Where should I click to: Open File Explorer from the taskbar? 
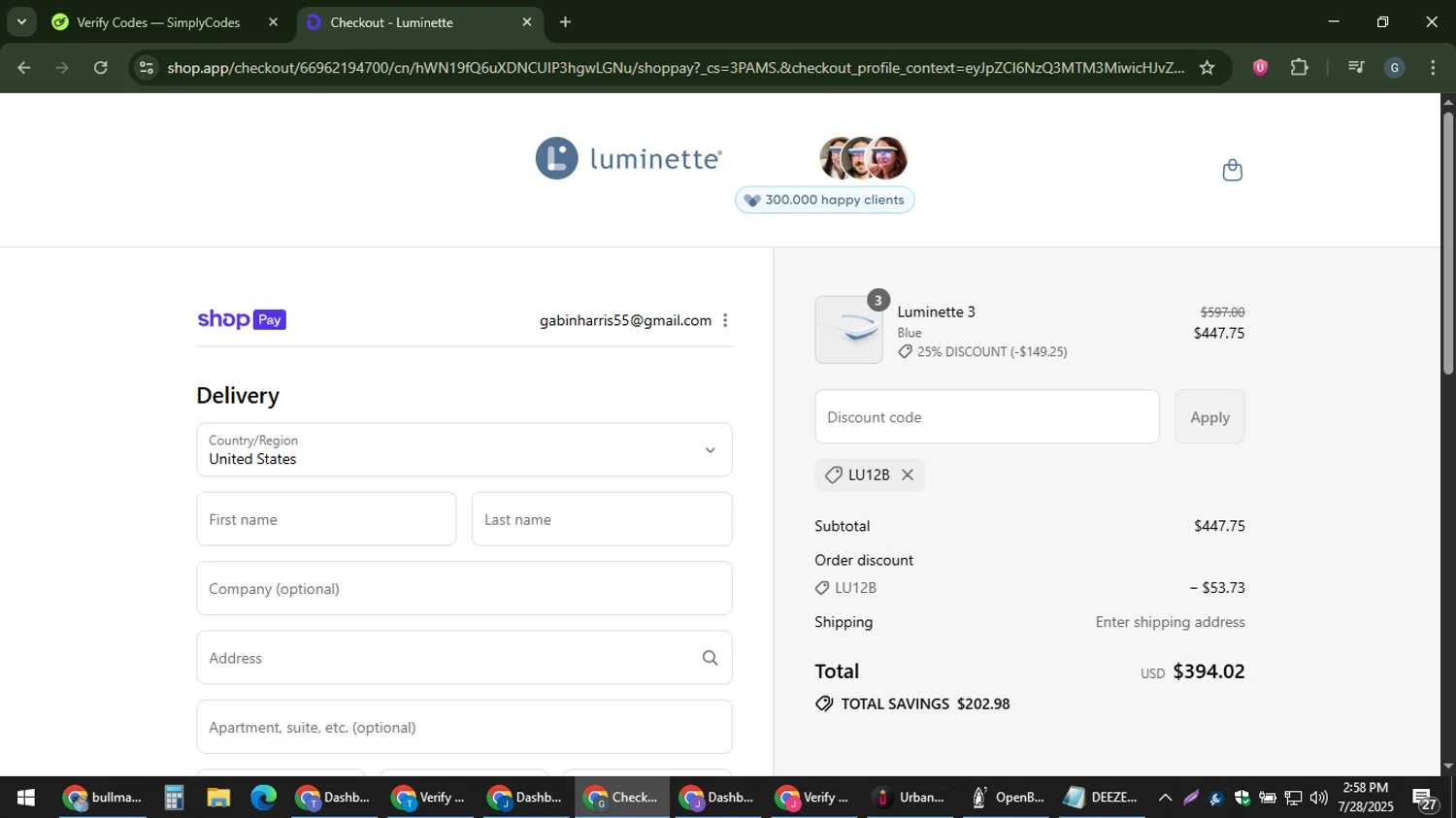tap(218, 798)
